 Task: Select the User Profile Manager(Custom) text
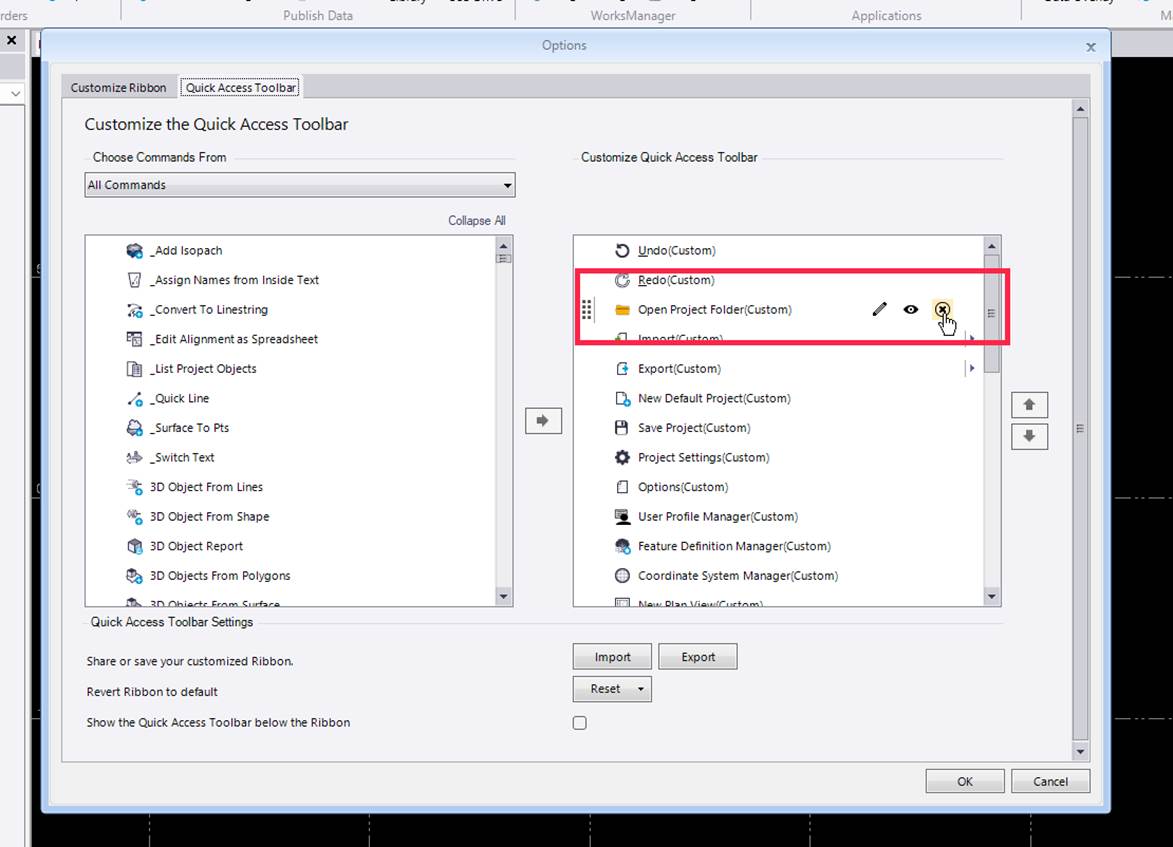(x=718, y=516)
